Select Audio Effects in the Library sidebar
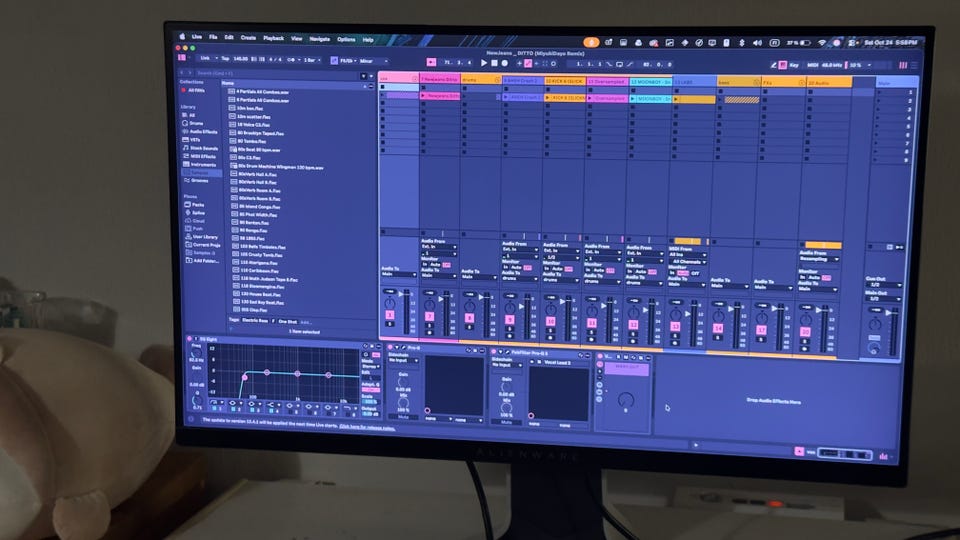 [203, 132]
